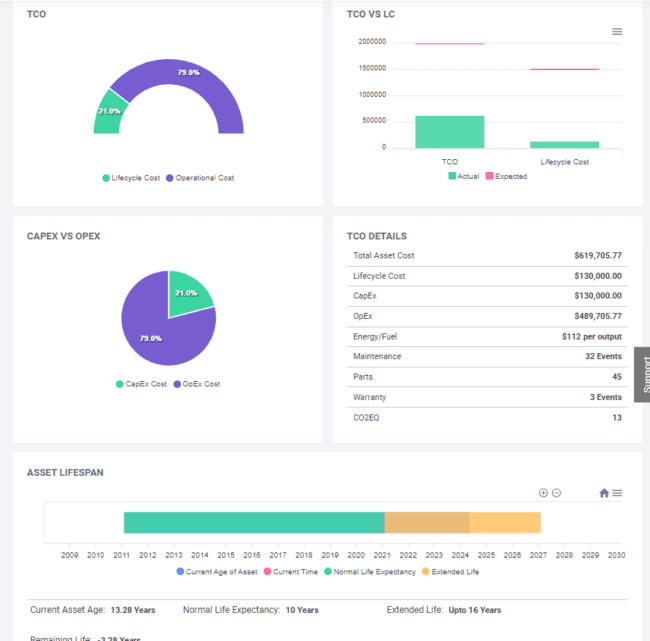This screenshot has height=641, width=650.
Task: Select OpEx value $489,705.77
Action: (598, 316)
